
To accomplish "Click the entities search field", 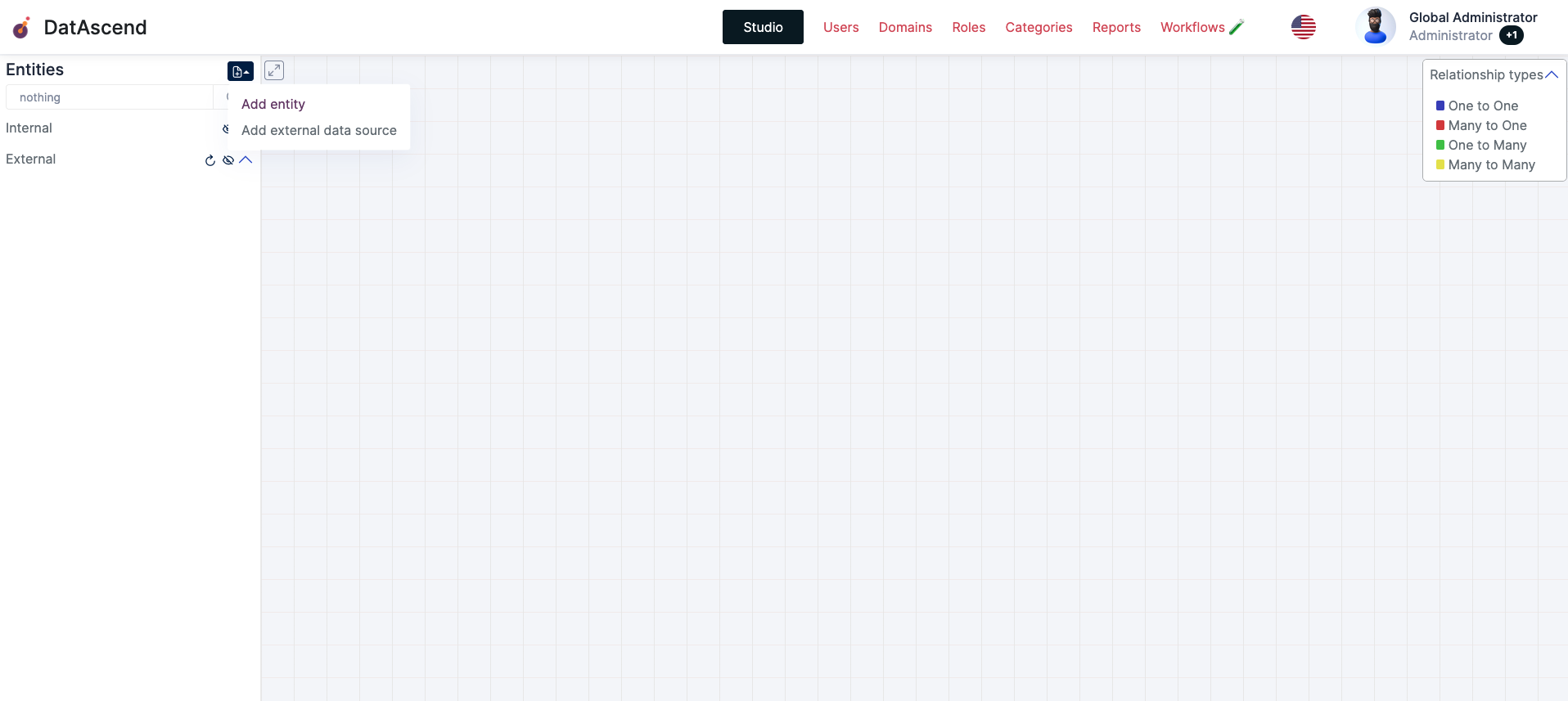I will tap(110, 97).
